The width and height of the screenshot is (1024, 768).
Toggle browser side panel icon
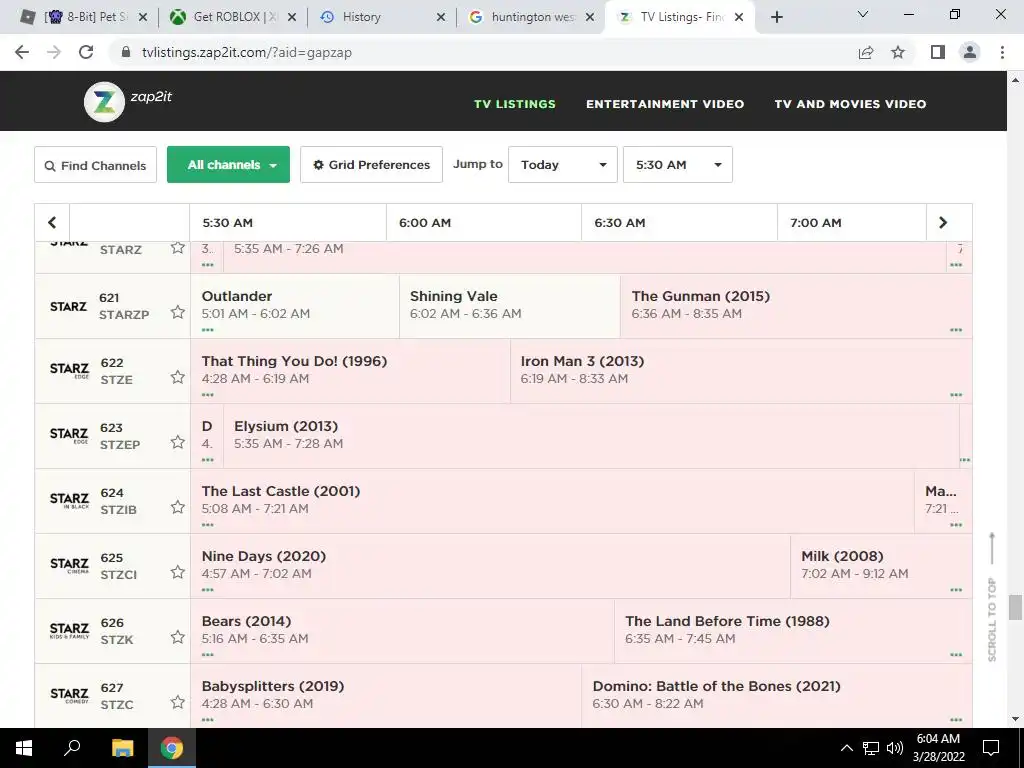point(938,52)
